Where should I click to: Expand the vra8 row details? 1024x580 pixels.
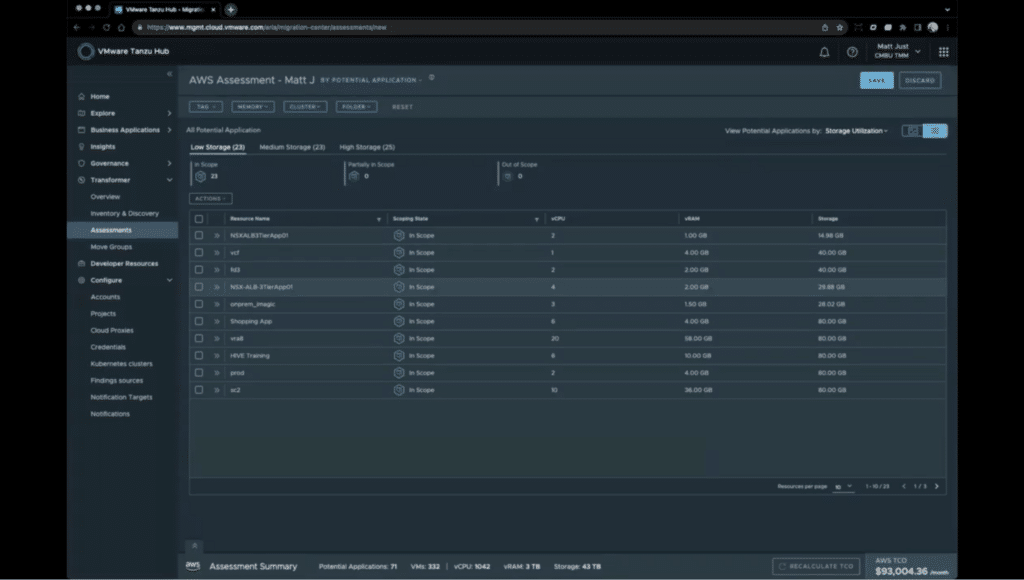pos(217,339)
